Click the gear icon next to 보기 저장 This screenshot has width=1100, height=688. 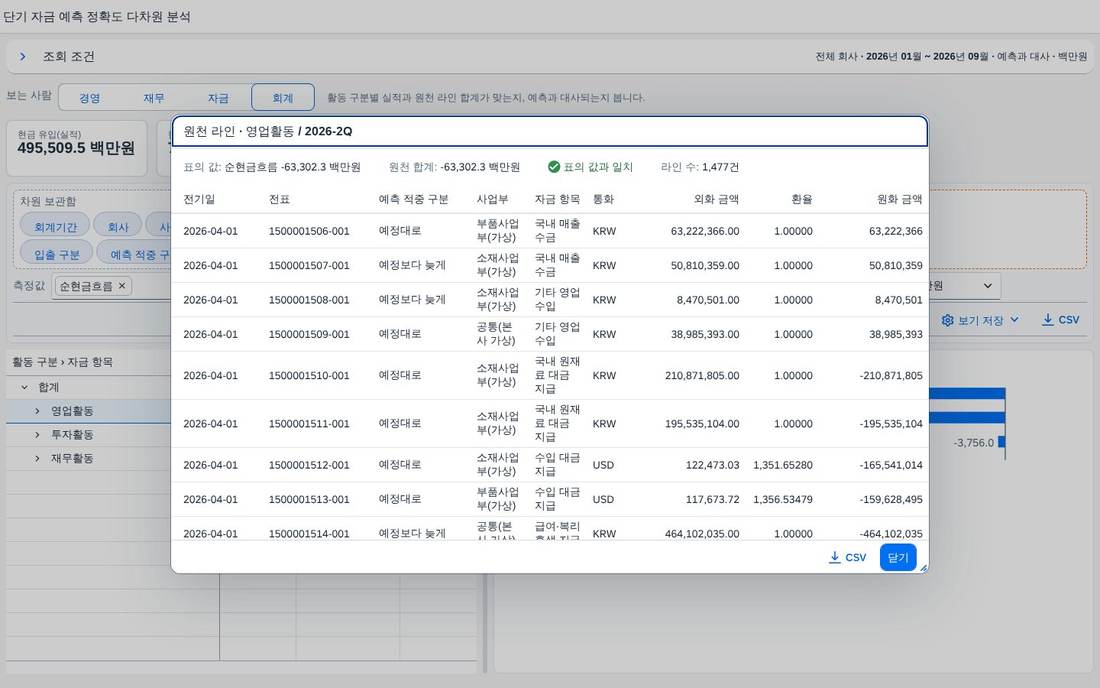(947, 320)
